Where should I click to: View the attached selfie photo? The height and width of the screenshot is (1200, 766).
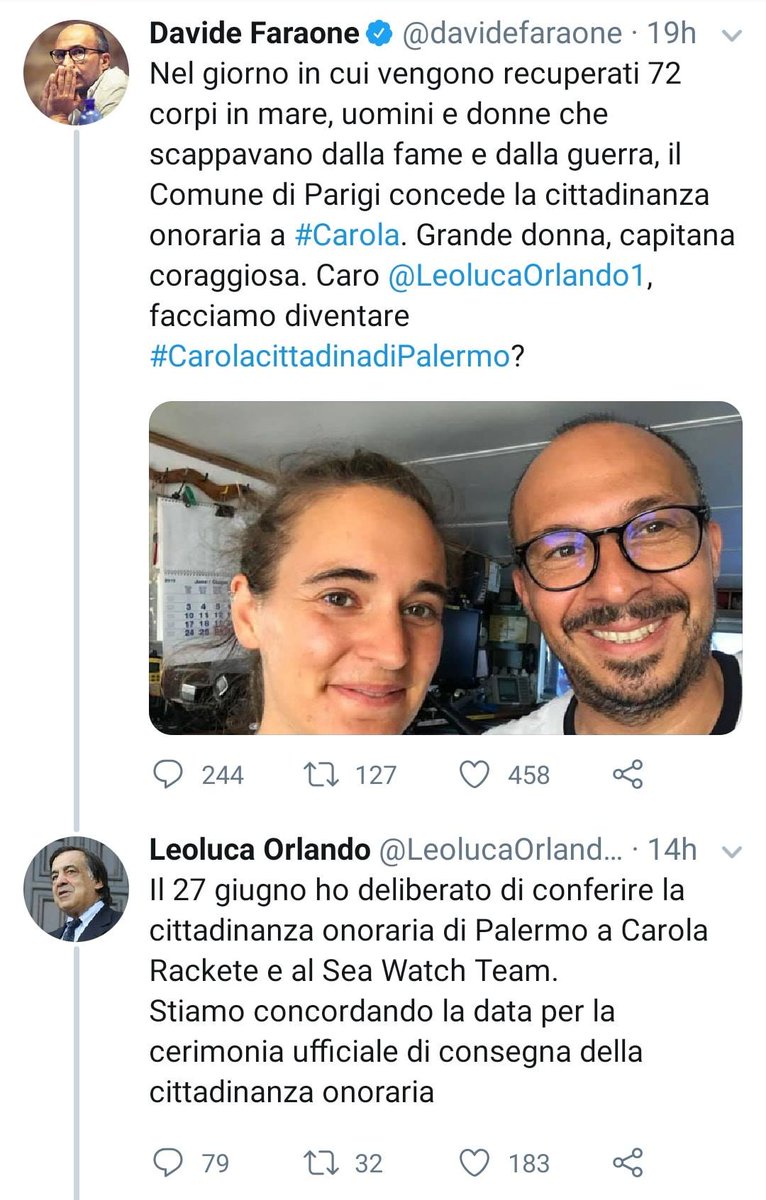click(446, 568)
